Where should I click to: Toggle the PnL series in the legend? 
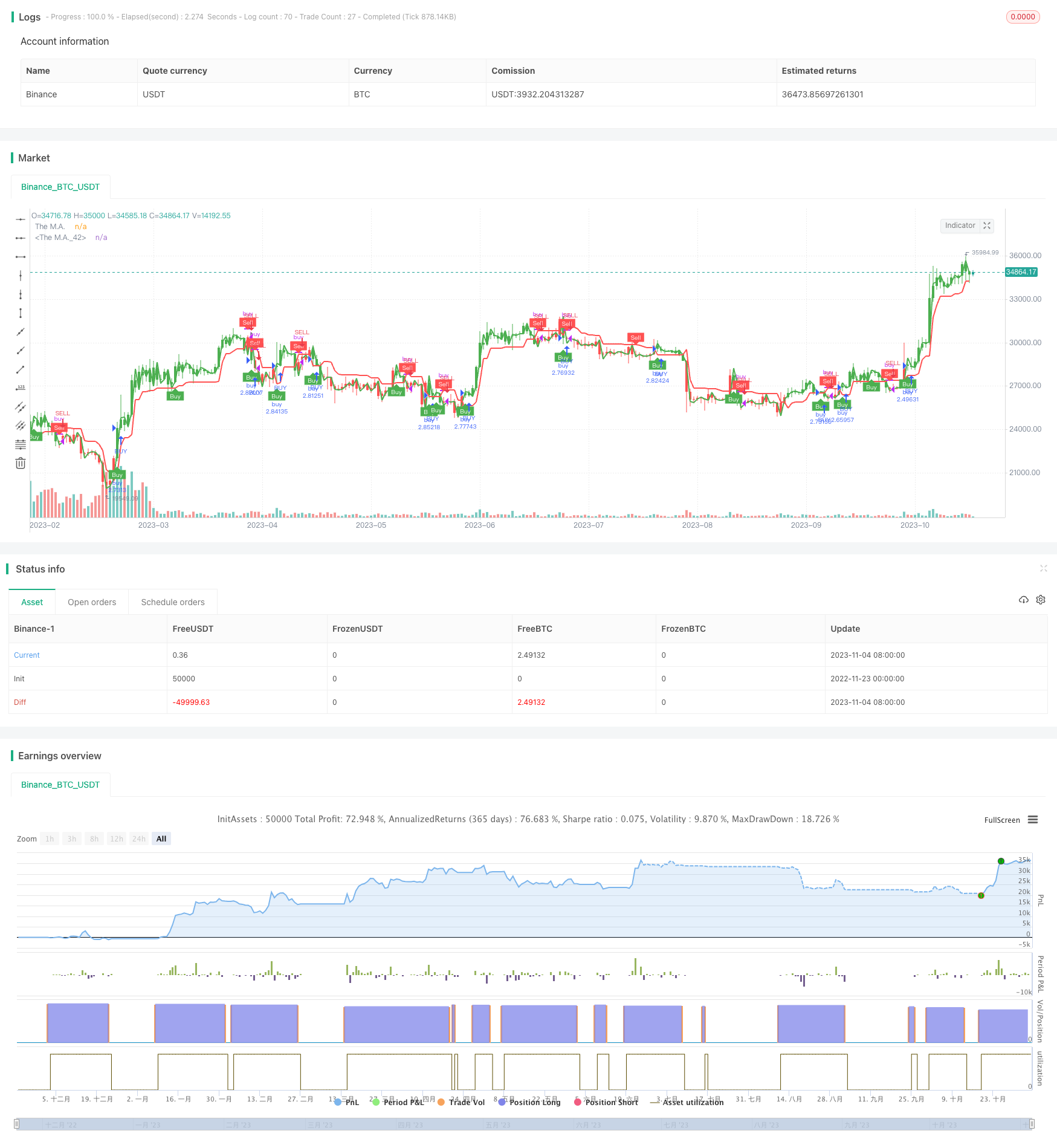pyautogui.click(x=347, y=1102)
